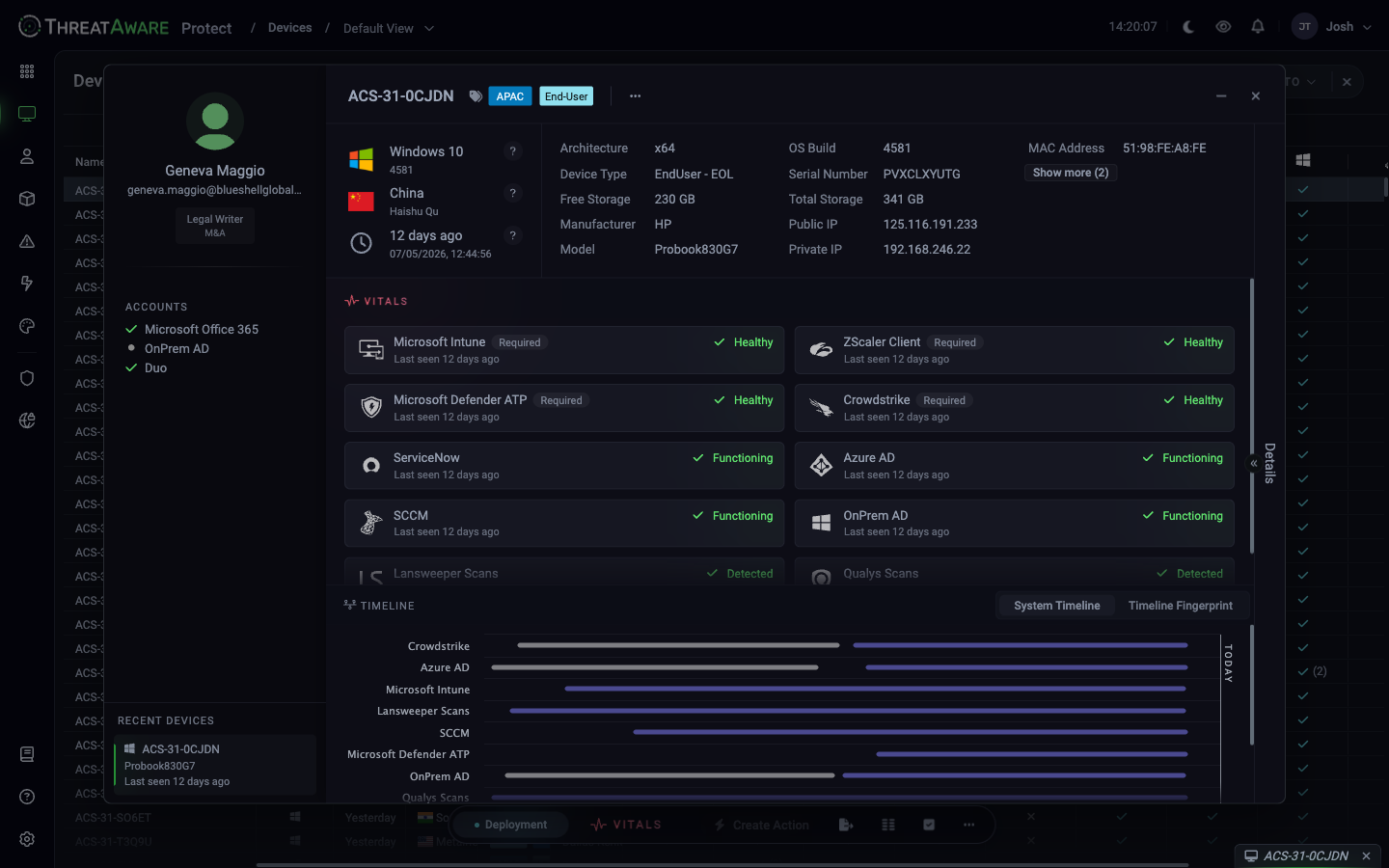Open the palette icon in sidebar

[27, 326]
